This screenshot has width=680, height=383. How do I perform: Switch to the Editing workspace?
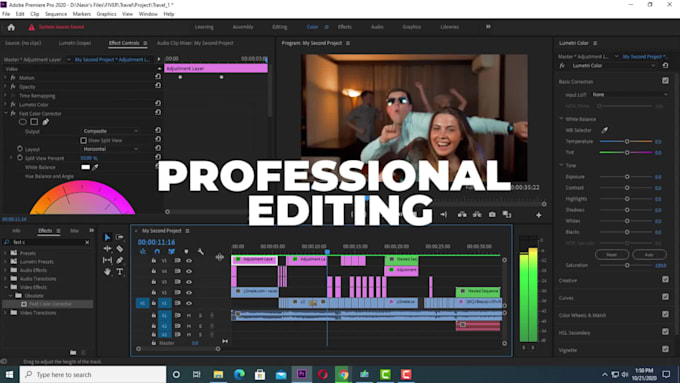pos(279,27)
